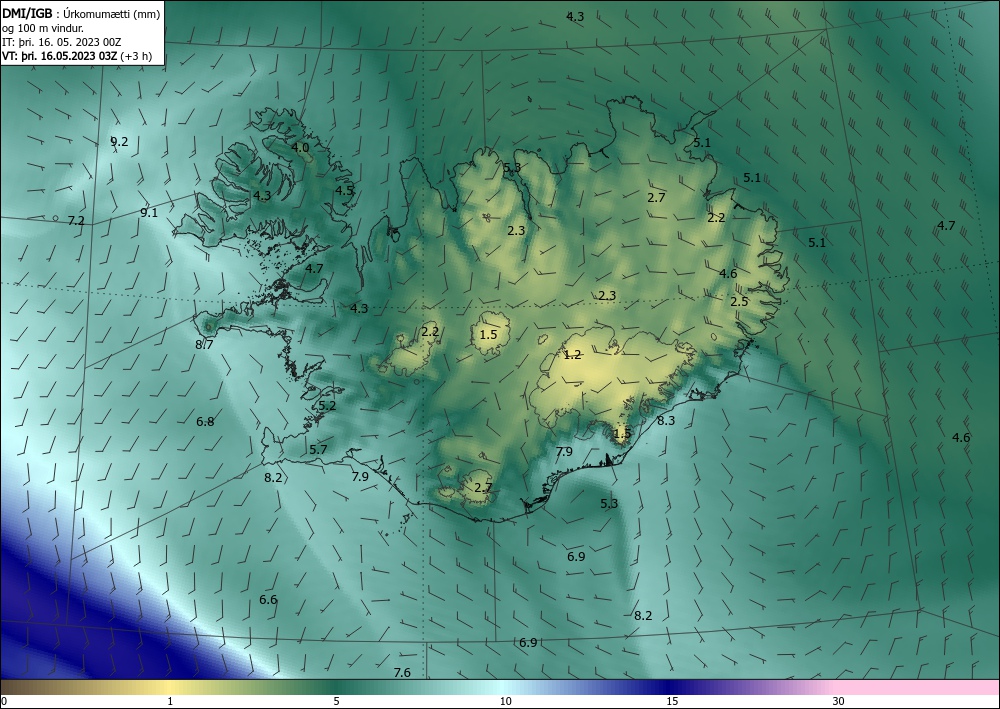Click the 4.0 value in the Westfjords

[x=300, y=147]
